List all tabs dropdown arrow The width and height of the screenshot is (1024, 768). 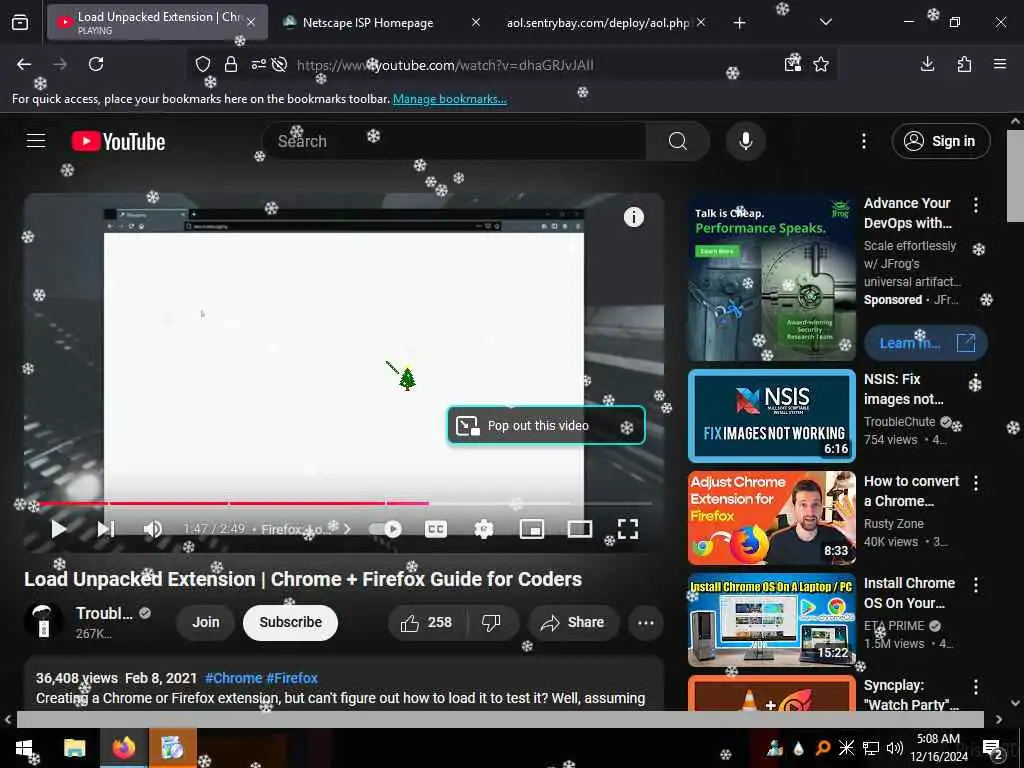(x=825, y=22)
